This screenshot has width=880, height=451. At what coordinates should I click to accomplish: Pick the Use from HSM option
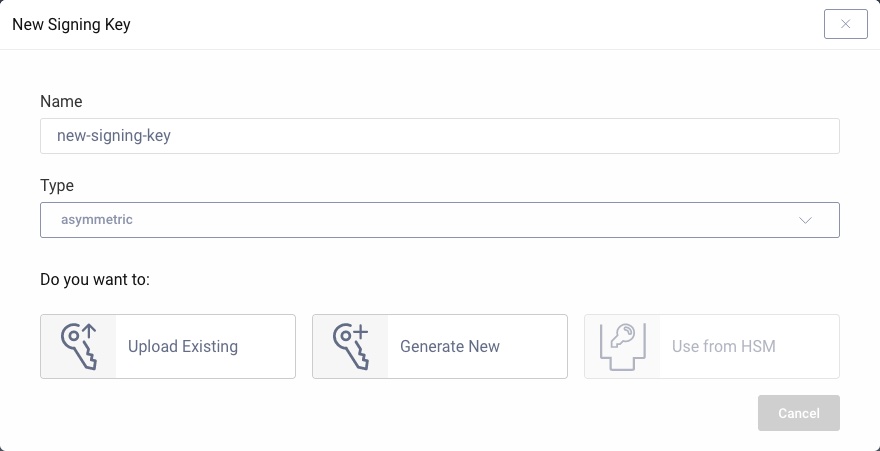tap(712, 346)
